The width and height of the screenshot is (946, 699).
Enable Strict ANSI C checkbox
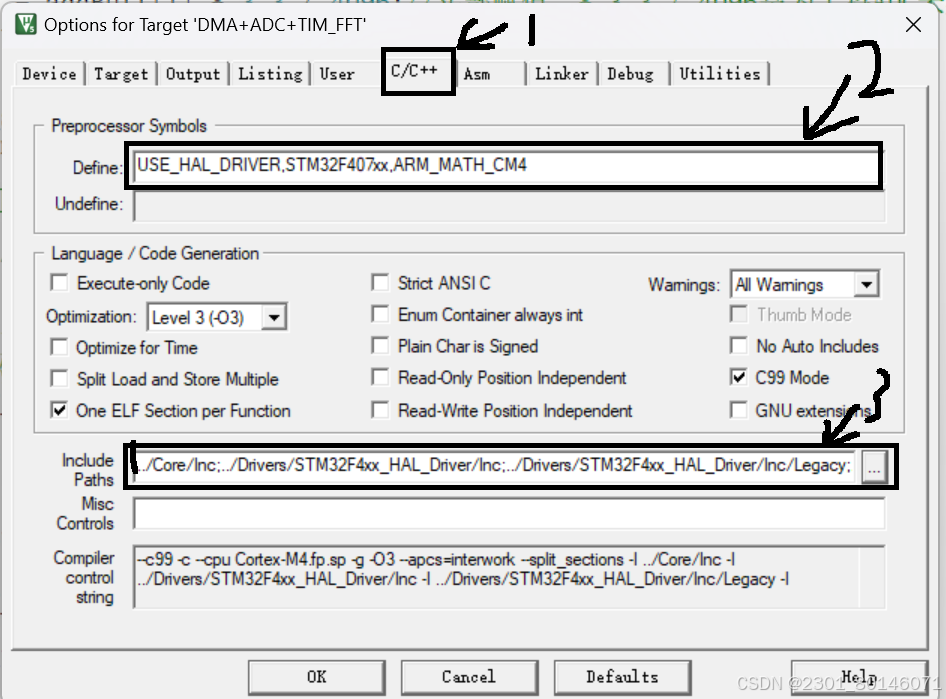(x=380, y=283)
